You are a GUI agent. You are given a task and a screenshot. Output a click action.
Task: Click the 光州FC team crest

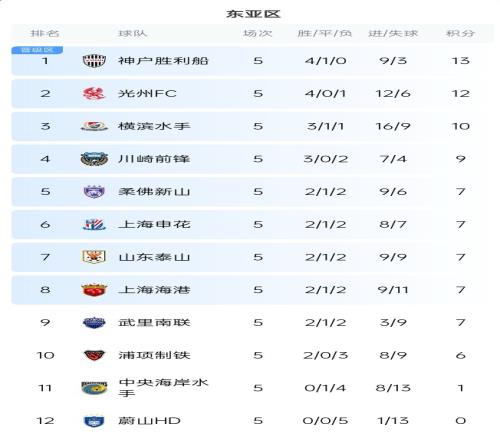pos(94,93)
